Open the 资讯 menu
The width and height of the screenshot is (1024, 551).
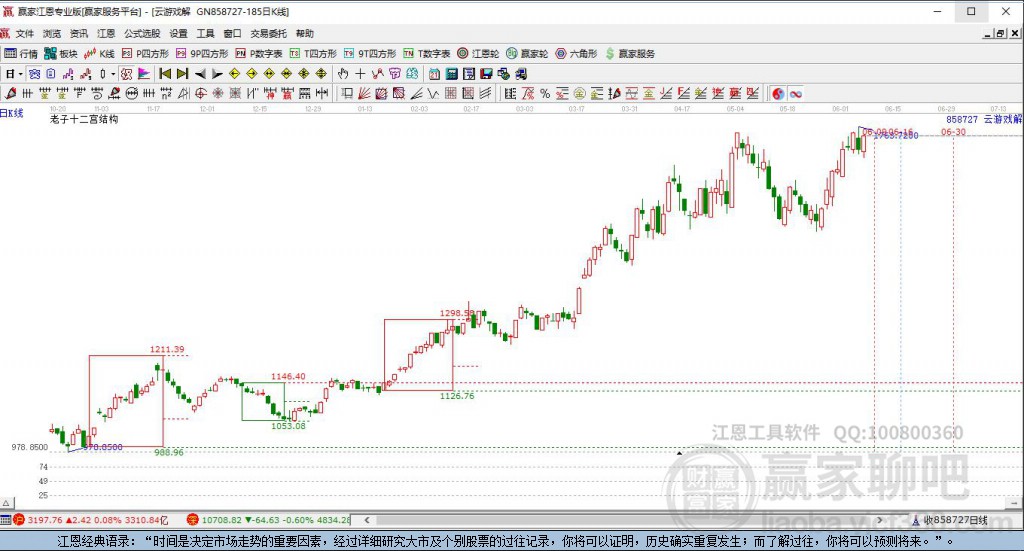pyautogui.click(x=79, y=33)
